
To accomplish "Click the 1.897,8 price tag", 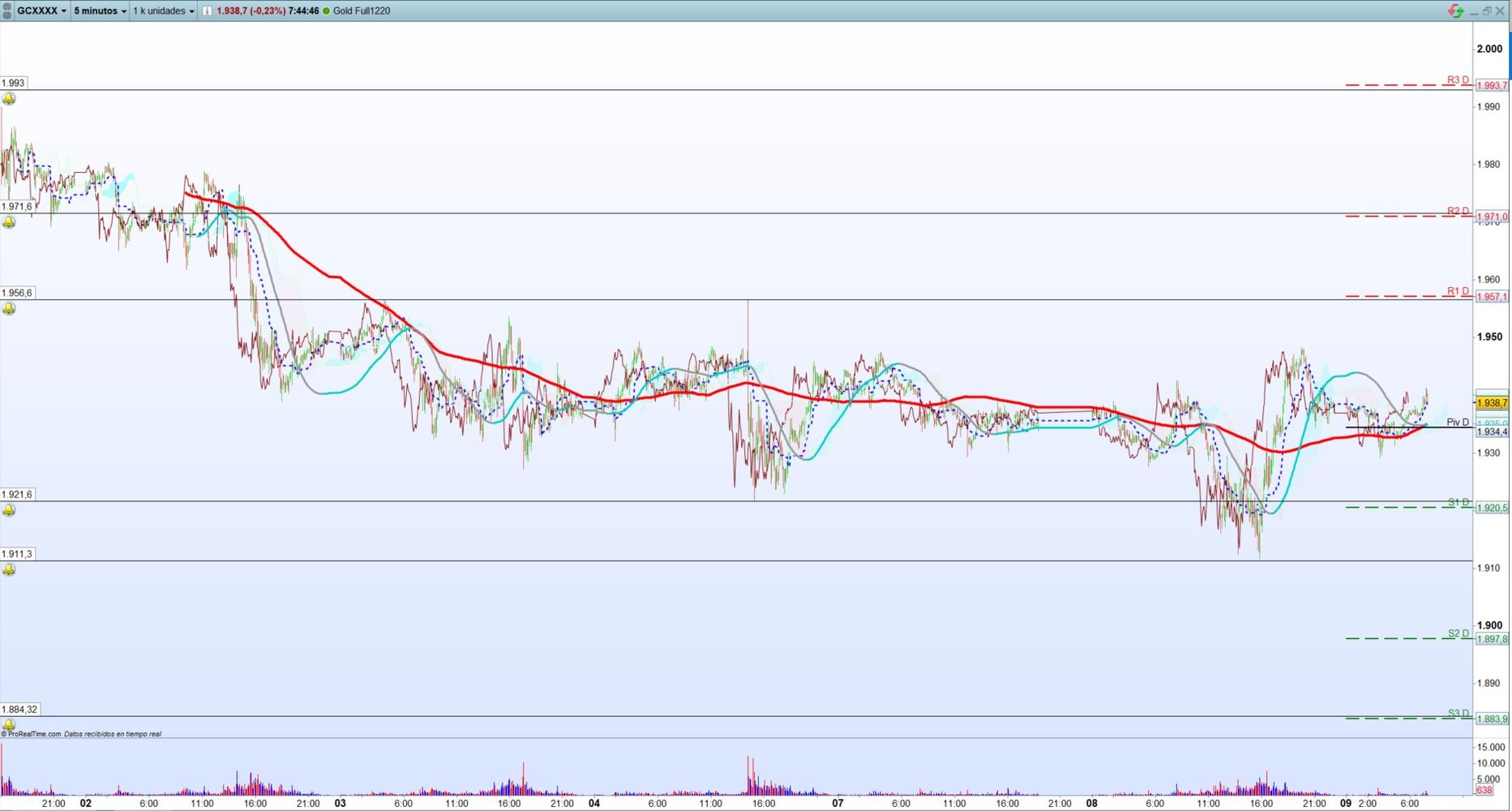I will point(1492,639).
